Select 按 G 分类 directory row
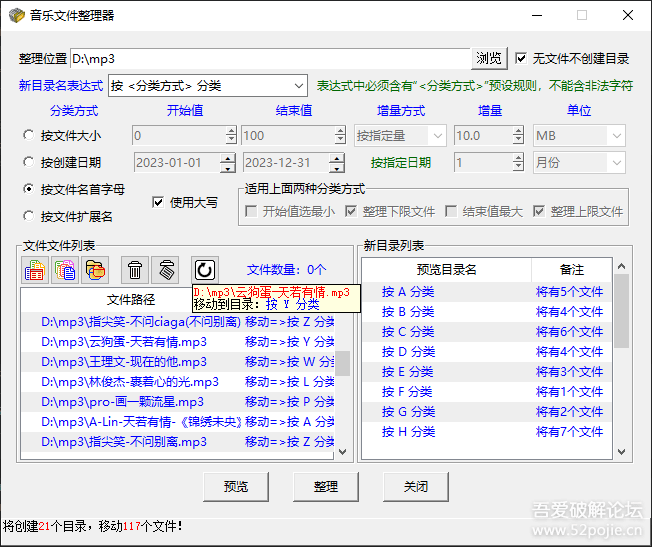Image resolution: width=652 pixels, height=547 pixels. [487, 411]
